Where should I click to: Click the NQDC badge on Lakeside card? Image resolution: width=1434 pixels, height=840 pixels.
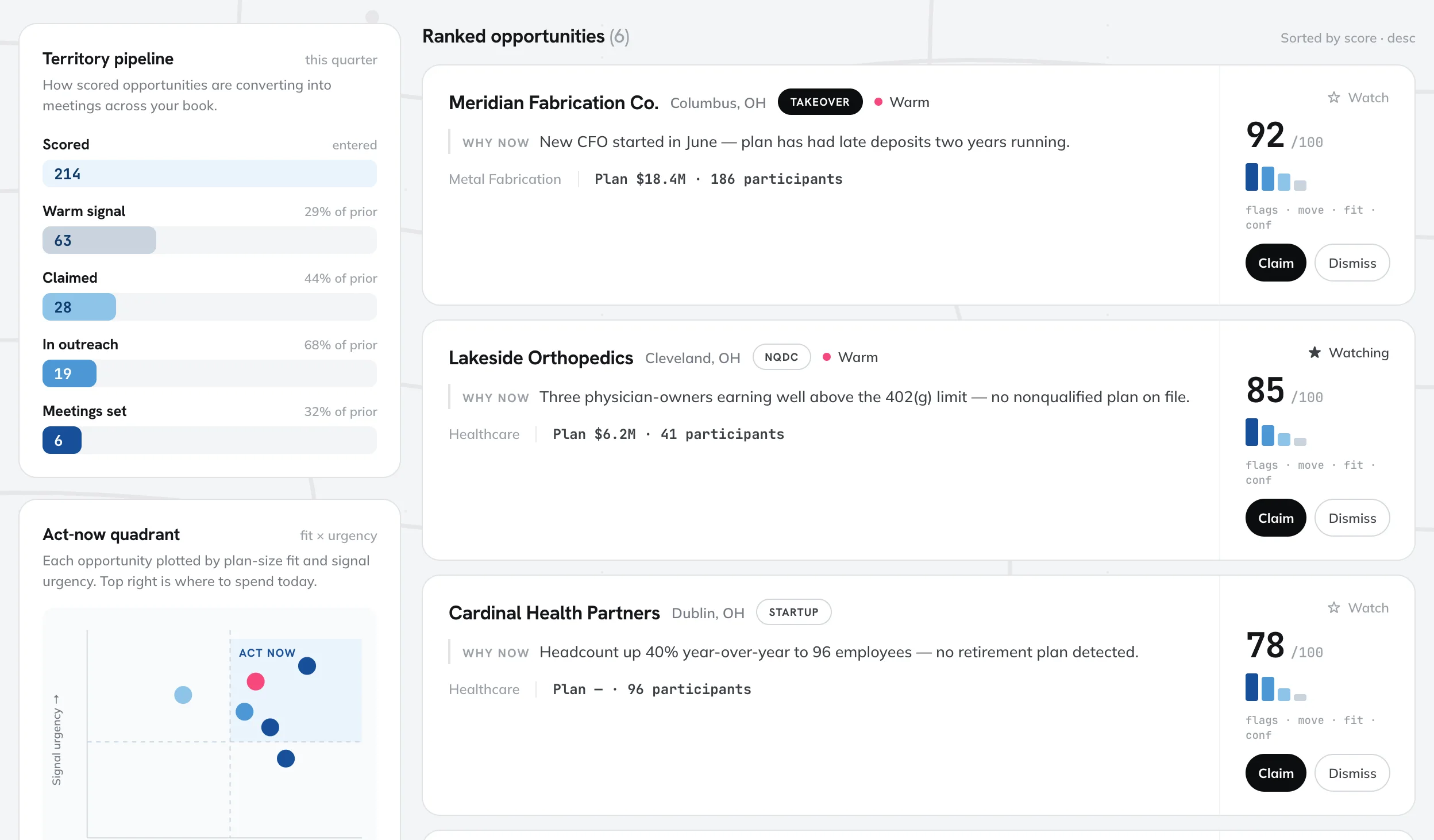click(x=781, y=357)
